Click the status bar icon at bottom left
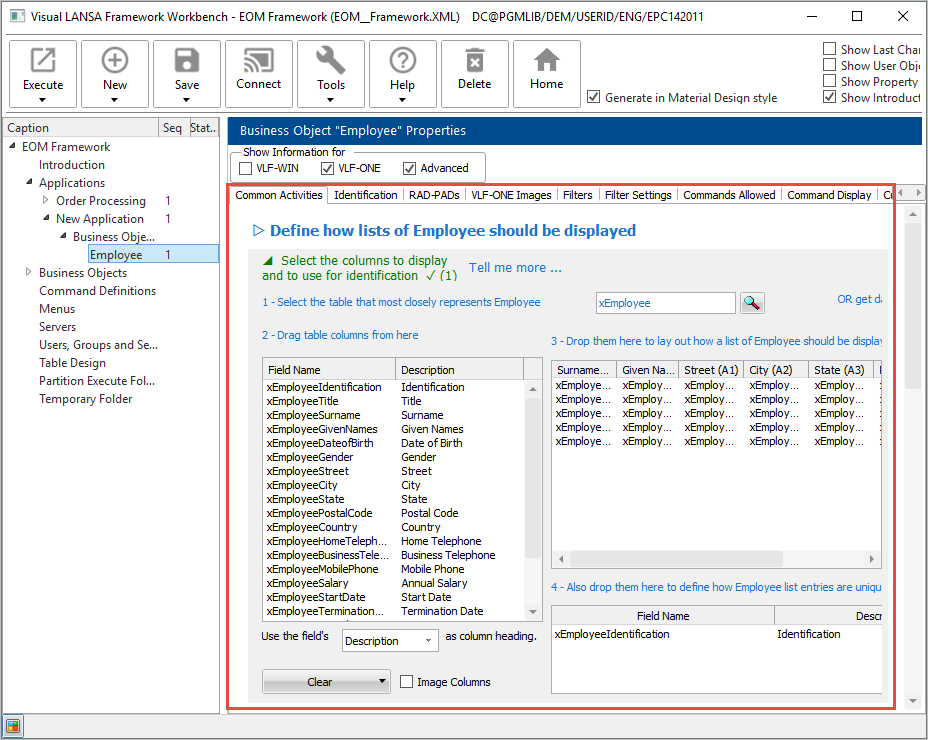 tap(12, 726)
